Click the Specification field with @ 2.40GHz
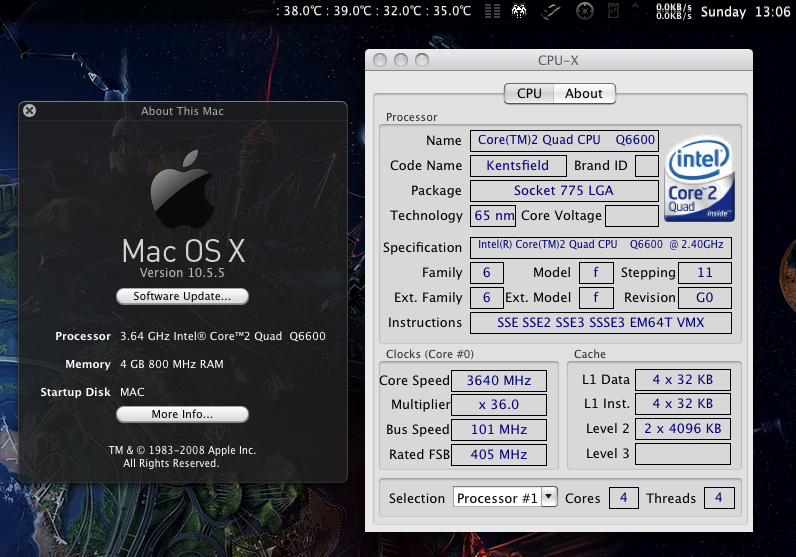The image size is (796, 557). click(x=601, y=247)
